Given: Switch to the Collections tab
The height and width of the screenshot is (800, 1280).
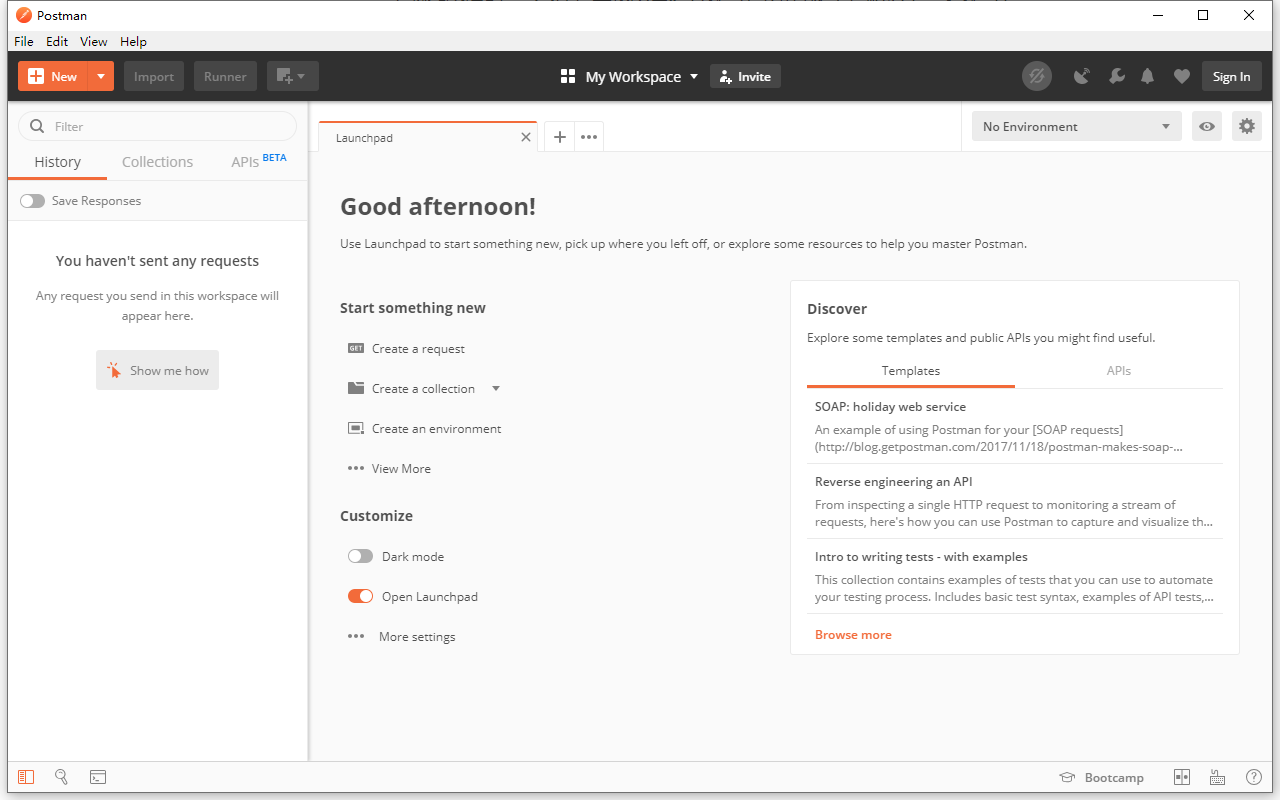Looking at the screenshot, I should click(157, 161).
